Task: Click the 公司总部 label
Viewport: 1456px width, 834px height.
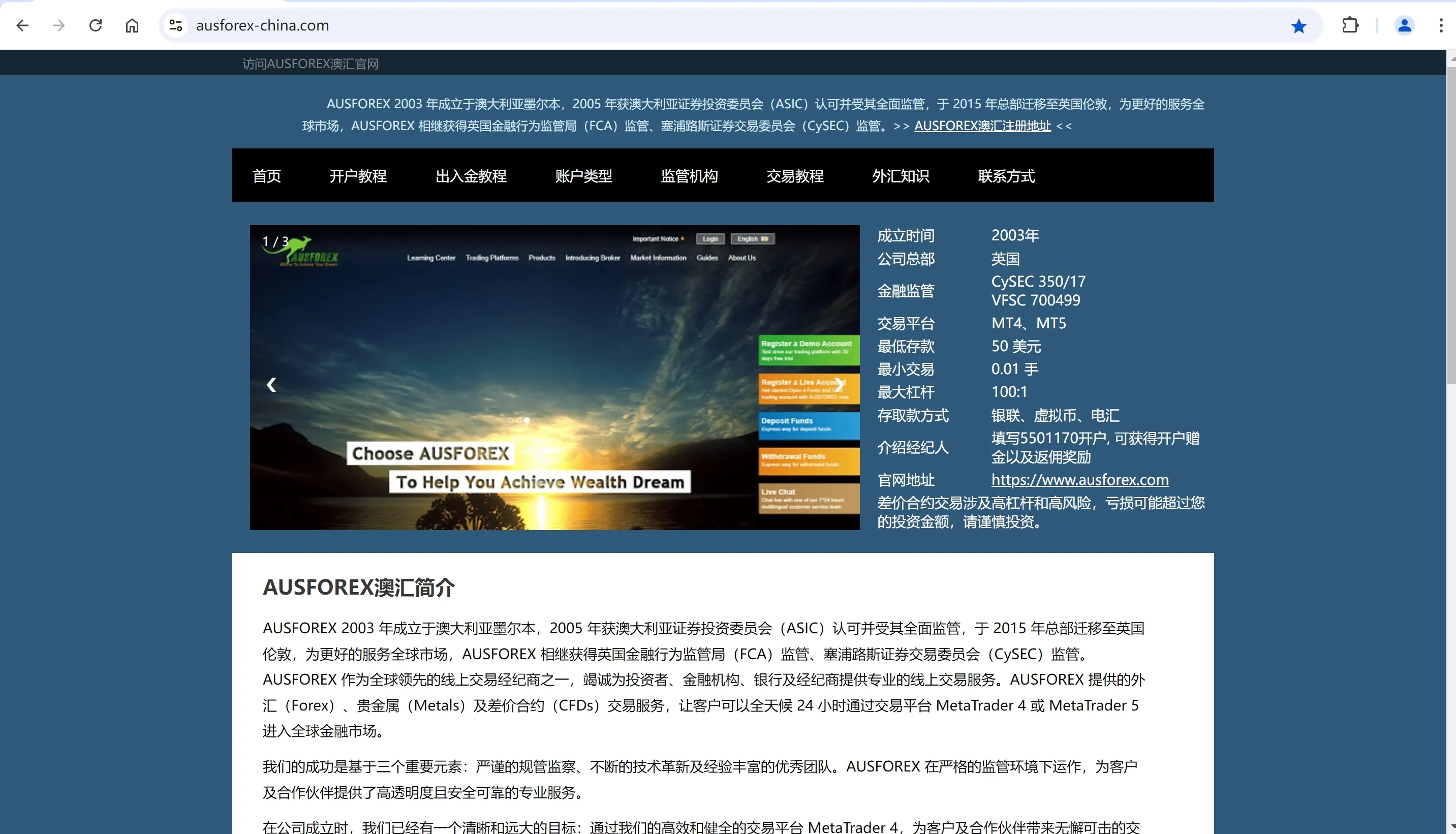Action: tap(906, 259)
